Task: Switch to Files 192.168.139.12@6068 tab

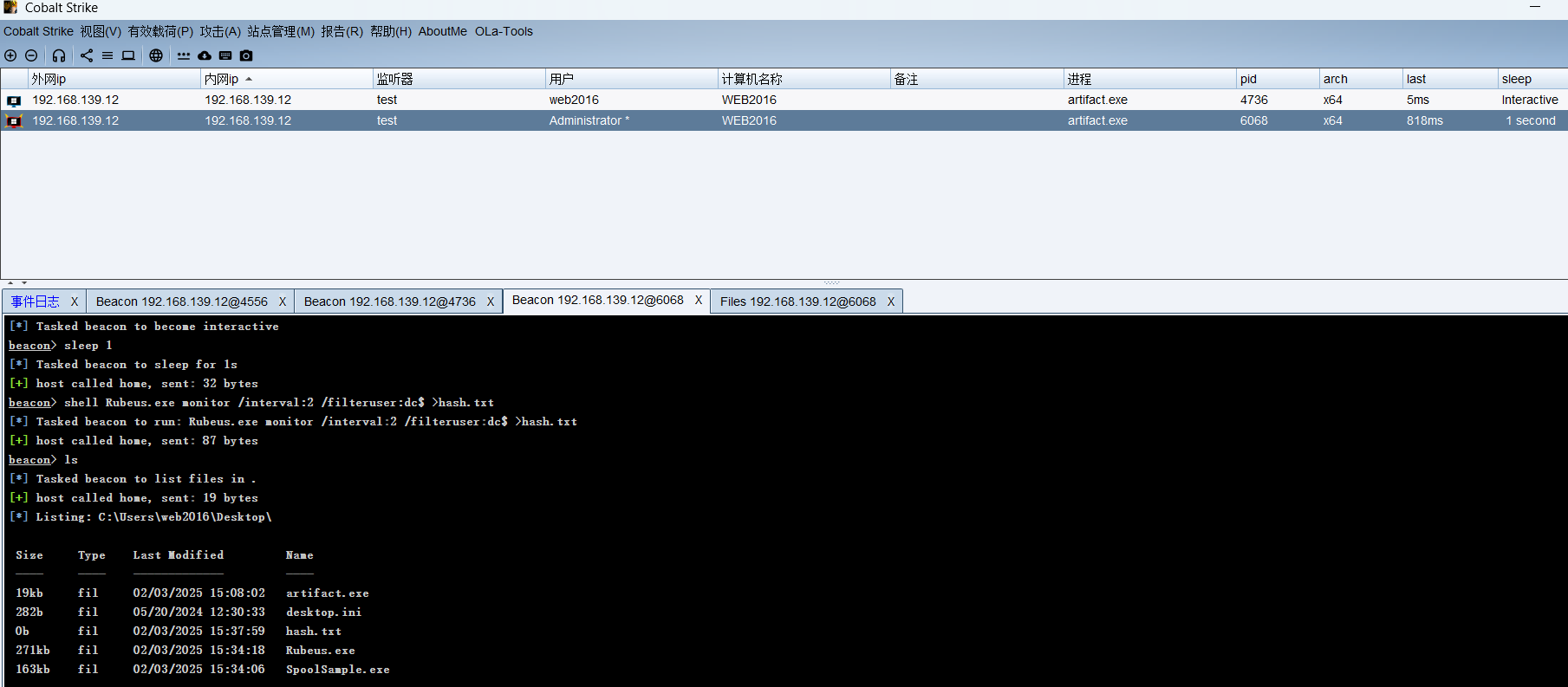Action: pyautogui.click(x=798, y=301)
